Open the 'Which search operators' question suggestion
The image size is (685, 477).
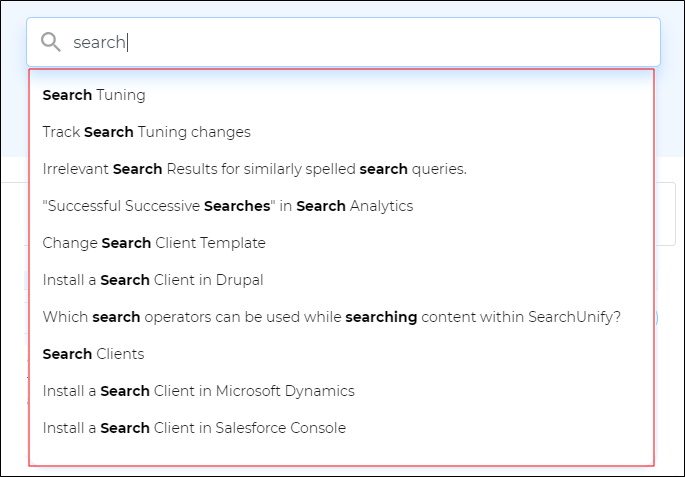point(331,317)
